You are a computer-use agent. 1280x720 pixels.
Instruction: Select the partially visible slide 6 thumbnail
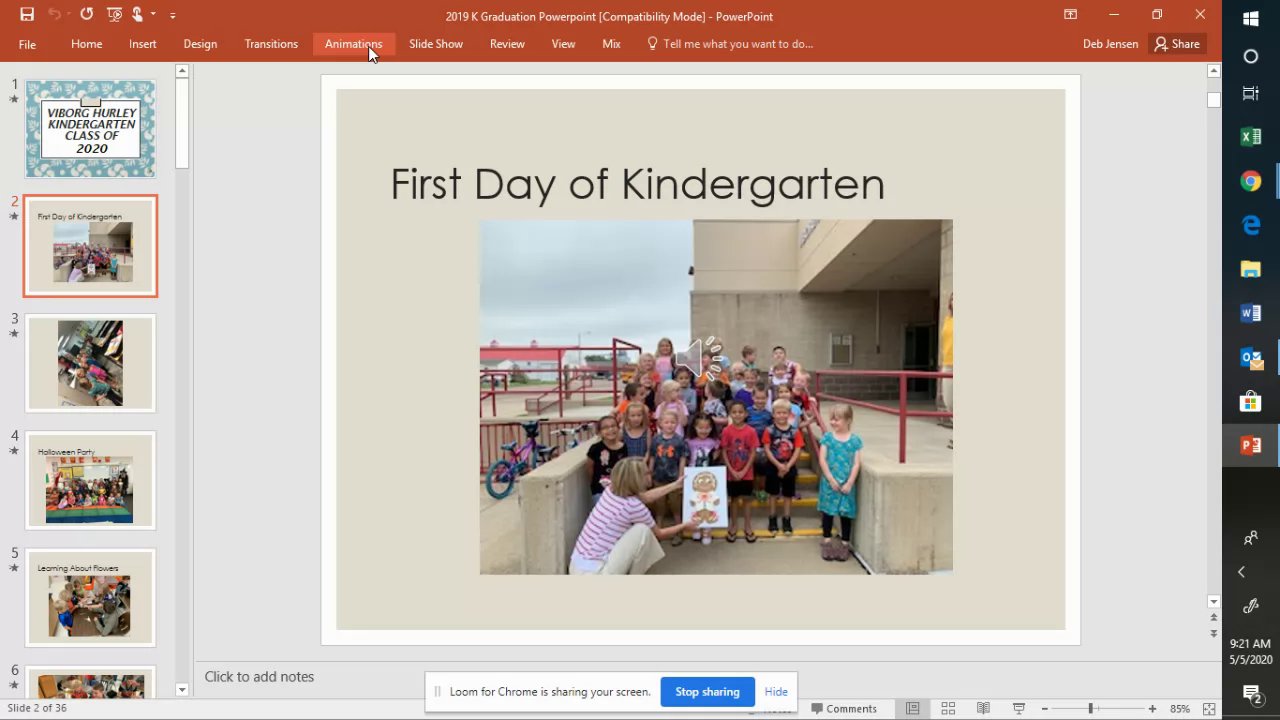[91, 682]
